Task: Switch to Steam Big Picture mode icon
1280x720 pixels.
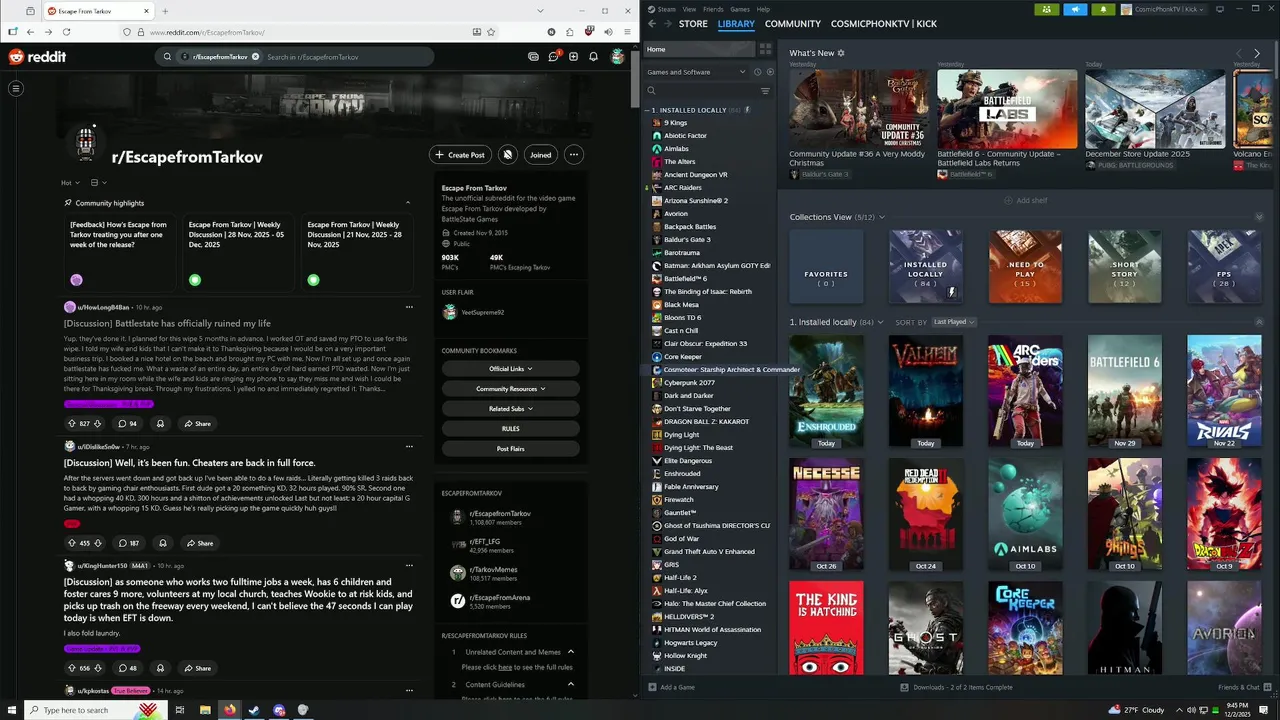Action: pyautogui.click(x=1219, y=9)
